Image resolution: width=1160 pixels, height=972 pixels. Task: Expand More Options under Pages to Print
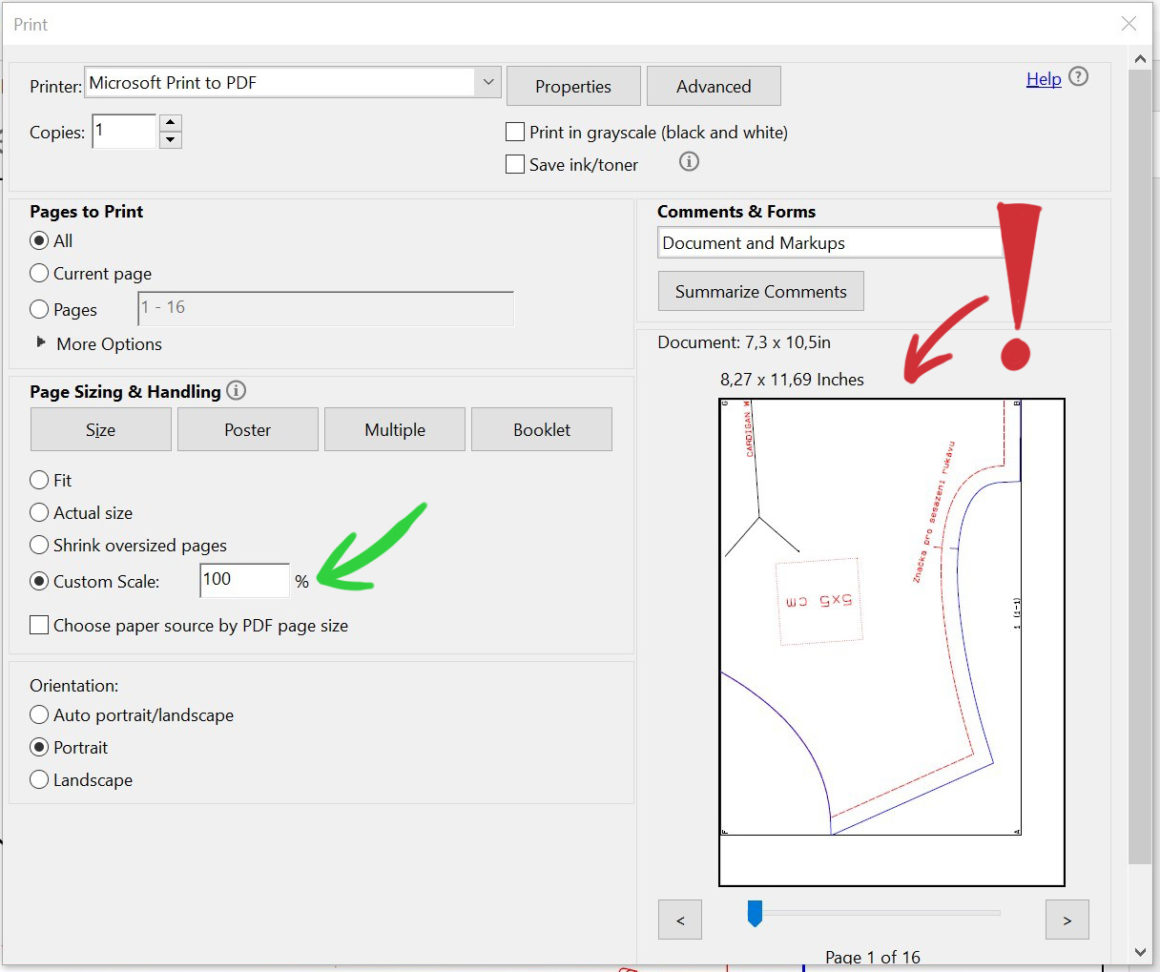(x=42, y=343)
